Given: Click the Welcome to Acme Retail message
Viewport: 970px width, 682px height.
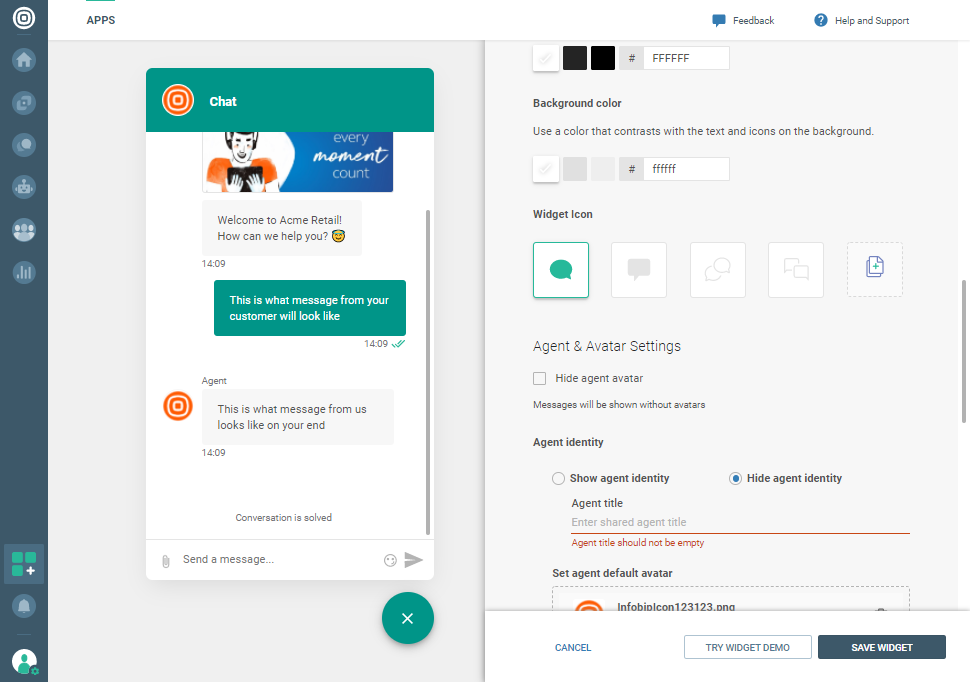Looking at the screenshot, I should click(x=281, y=228).
